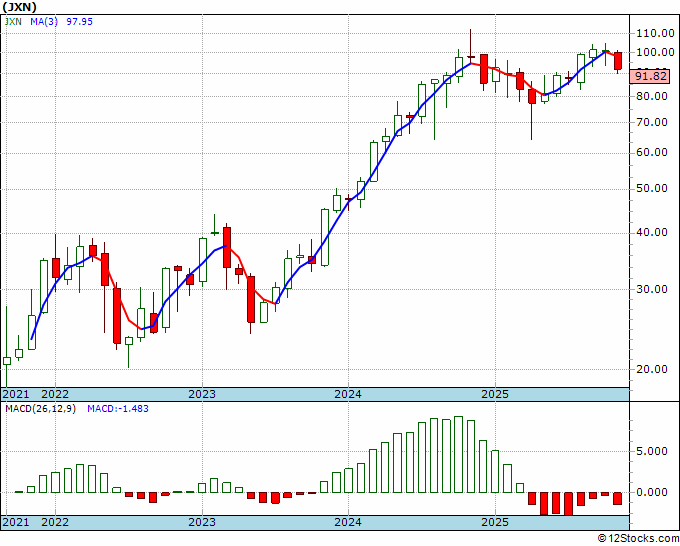The height and width of the screenshot is (546, 680).
Task: Click the 60.00 price axis label
Action: click(651, 153)
